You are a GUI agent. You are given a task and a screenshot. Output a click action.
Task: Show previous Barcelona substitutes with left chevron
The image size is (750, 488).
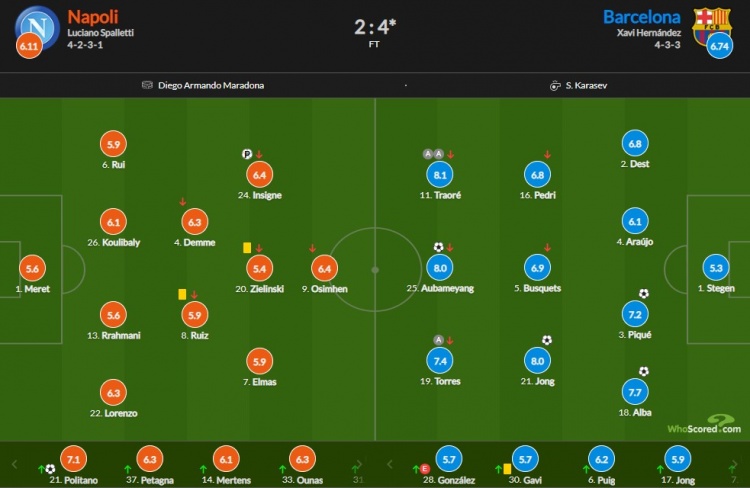(x=390, y=464)
